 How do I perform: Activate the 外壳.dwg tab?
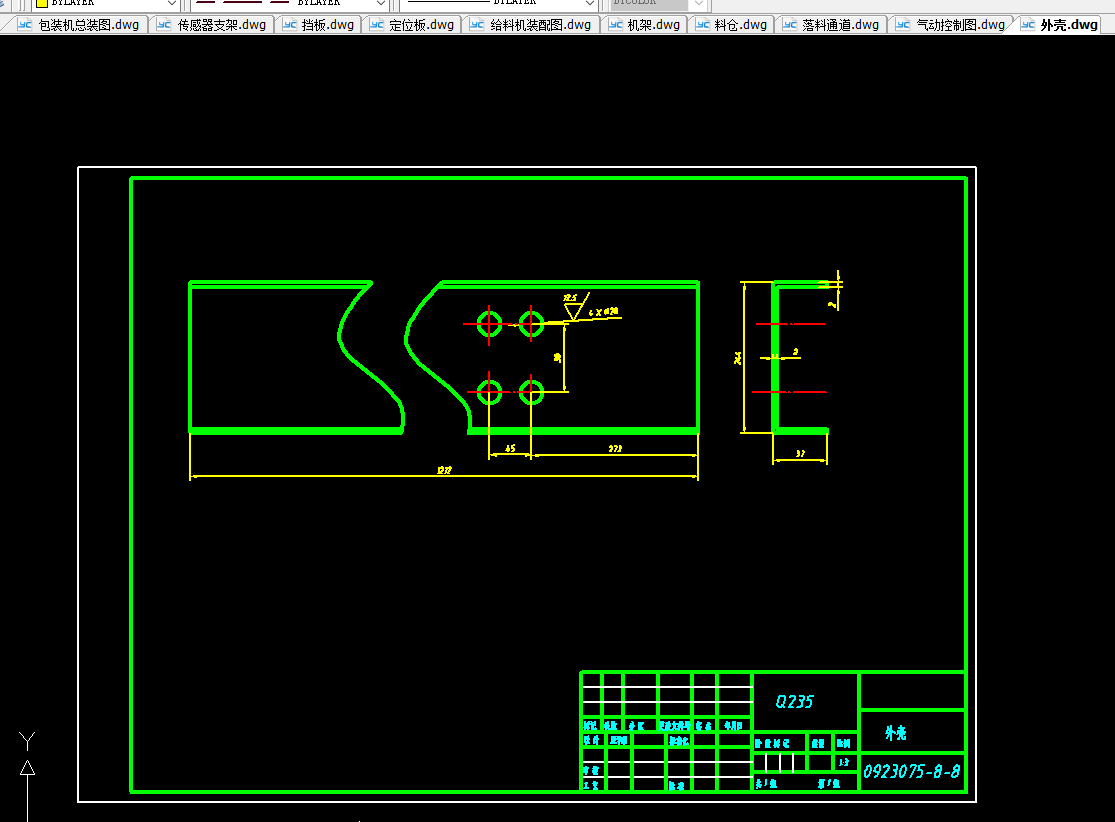click(1060, 25)
